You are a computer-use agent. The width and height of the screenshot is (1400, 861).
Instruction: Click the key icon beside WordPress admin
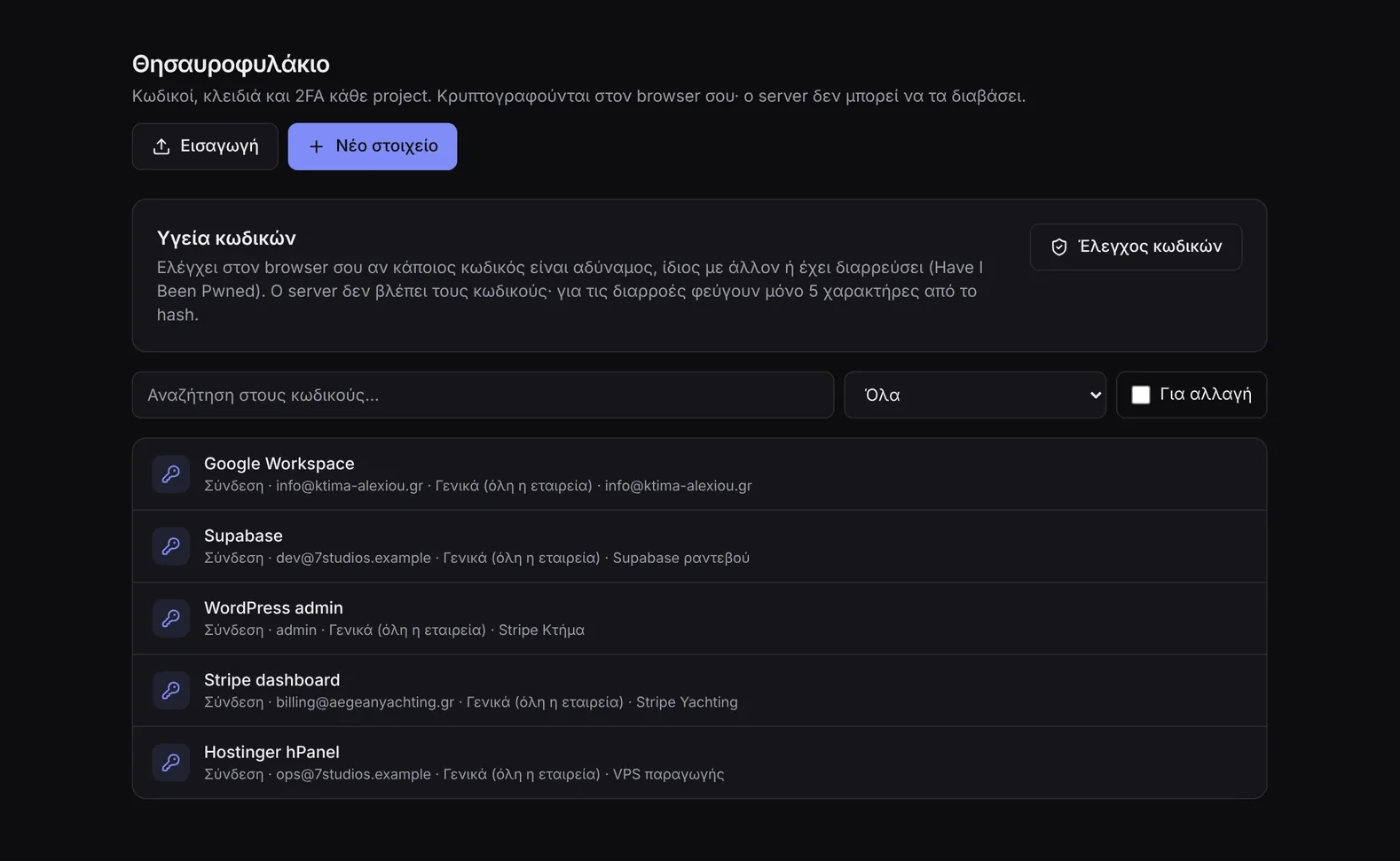point(170,618)
